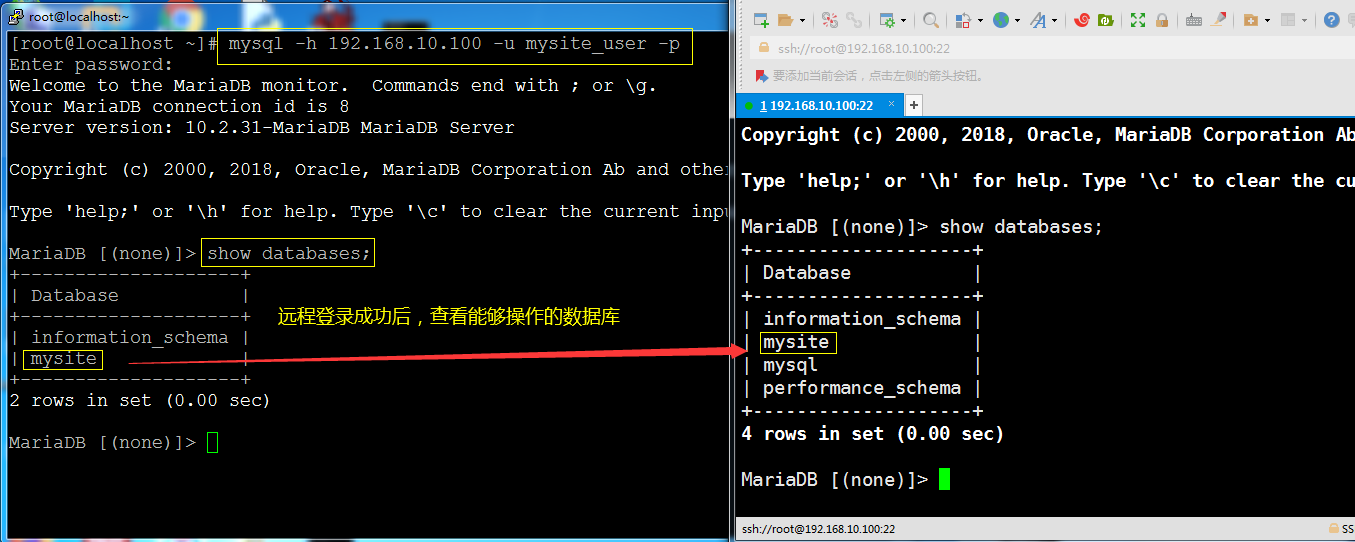Click the Xshell status bar ssh address
Viewport: 1355px width, 542px height.
[818, 529]
